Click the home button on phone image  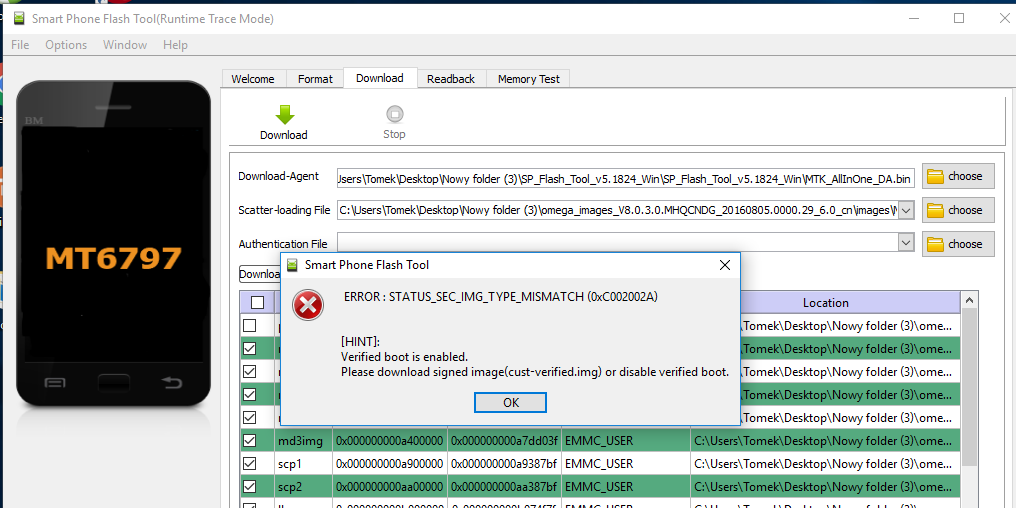pos(113,383)
